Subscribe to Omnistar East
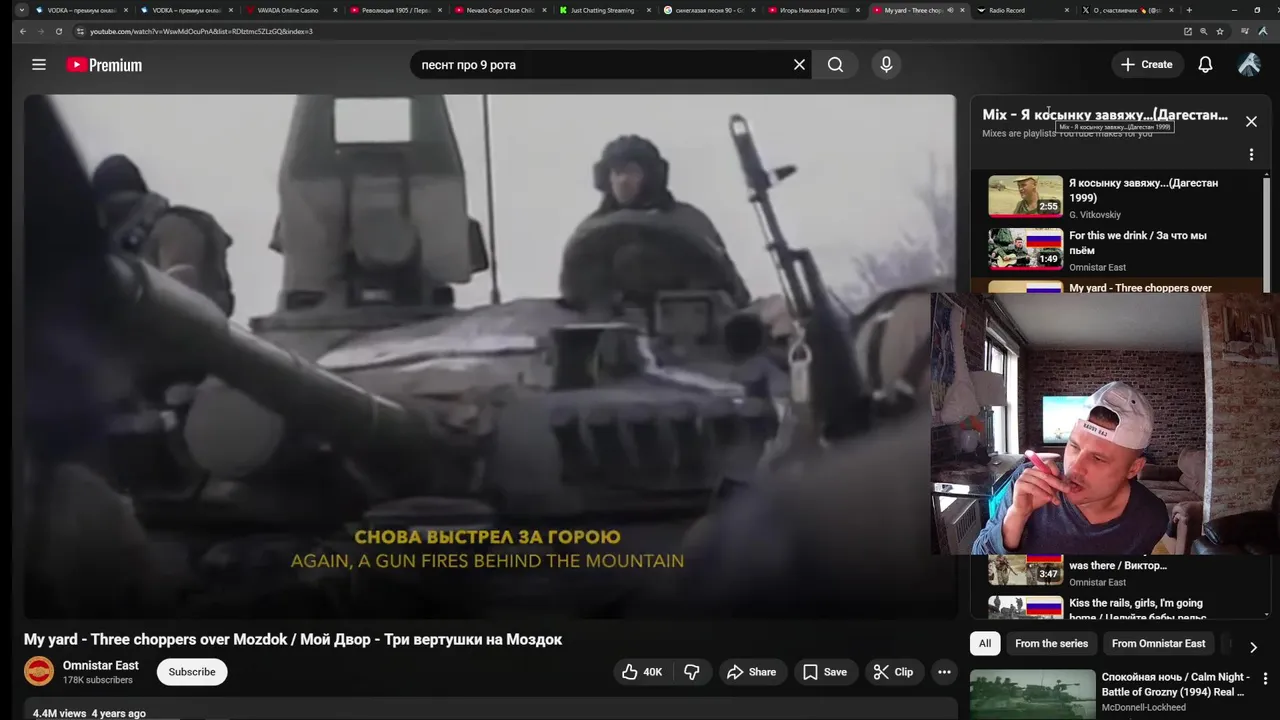 tap(192, 672)
